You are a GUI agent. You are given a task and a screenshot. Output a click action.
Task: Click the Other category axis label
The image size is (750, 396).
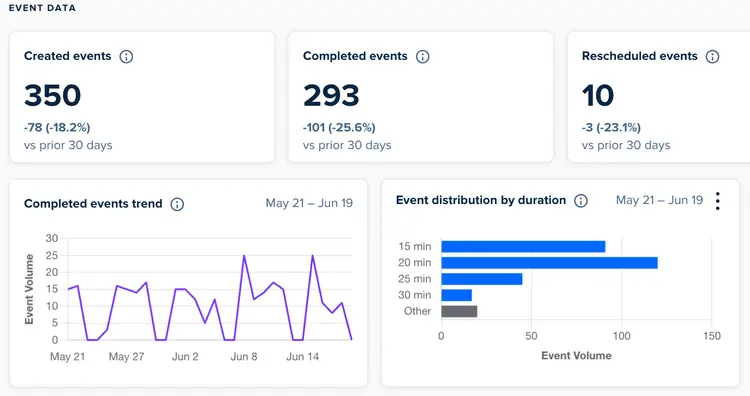[x=418, y=311]
